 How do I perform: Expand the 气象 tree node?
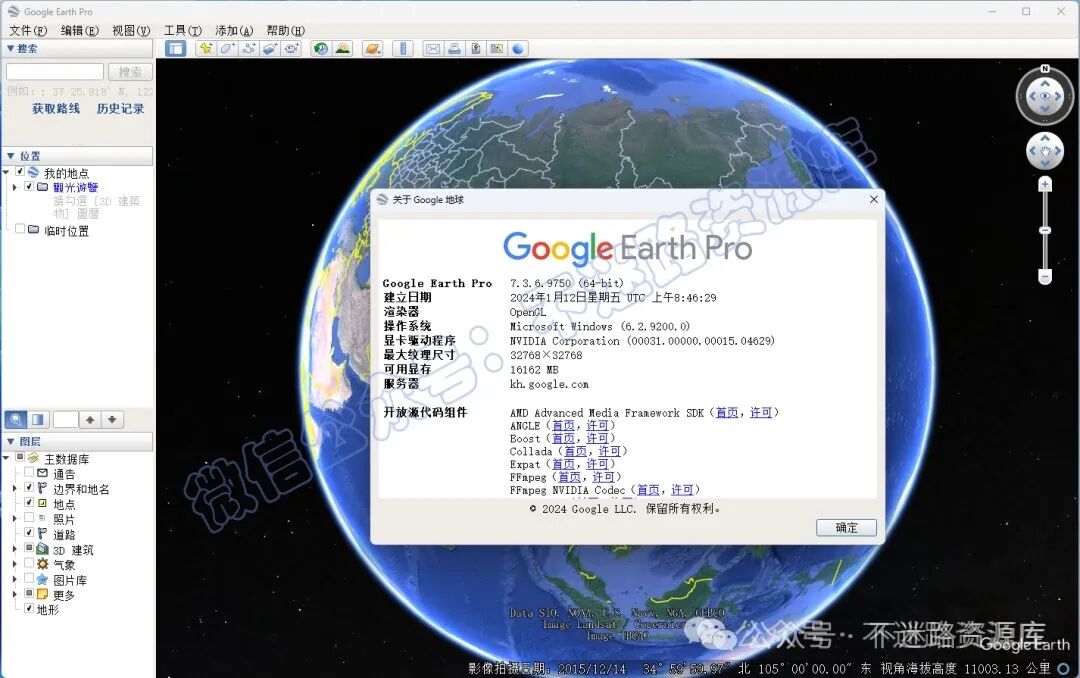[14, 564]
